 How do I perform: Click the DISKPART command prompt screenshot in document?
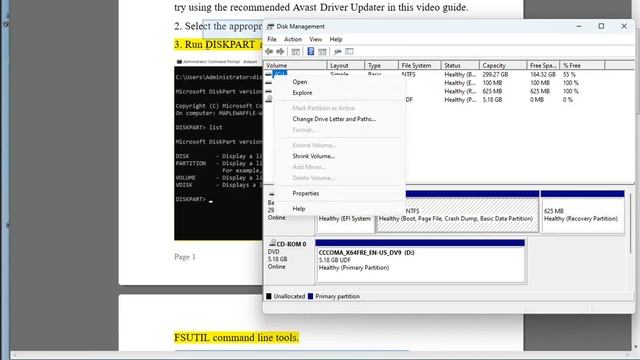218,149
